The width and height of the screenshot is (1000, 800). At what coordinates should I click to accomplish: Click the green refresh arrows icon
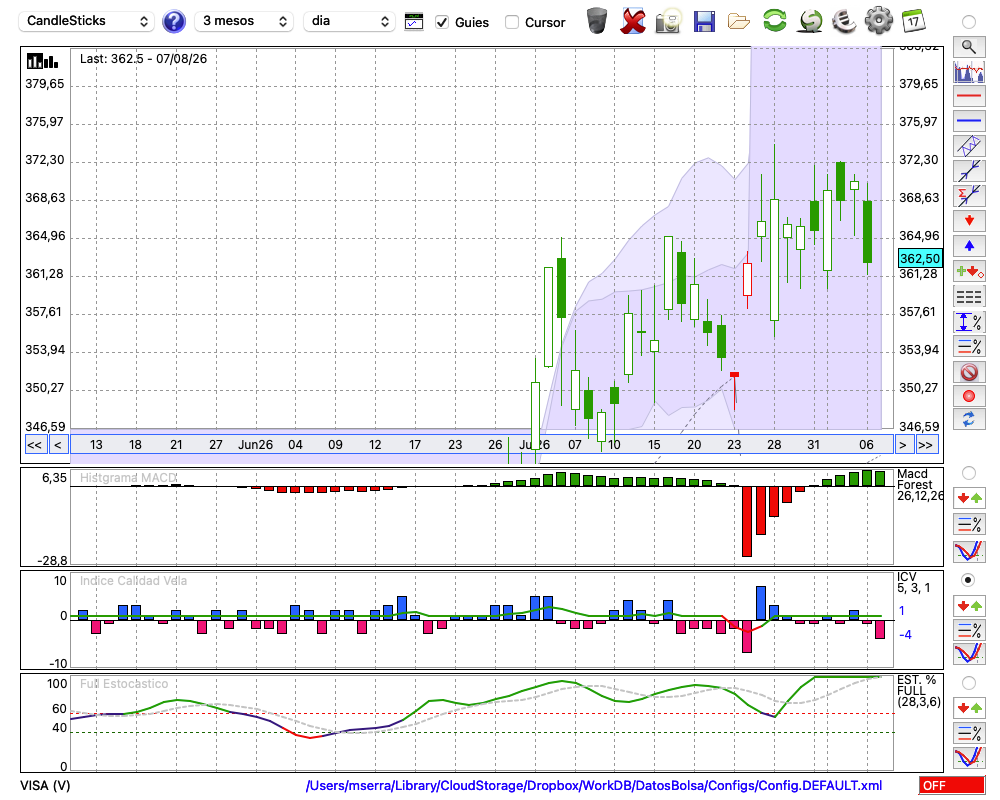774,20
